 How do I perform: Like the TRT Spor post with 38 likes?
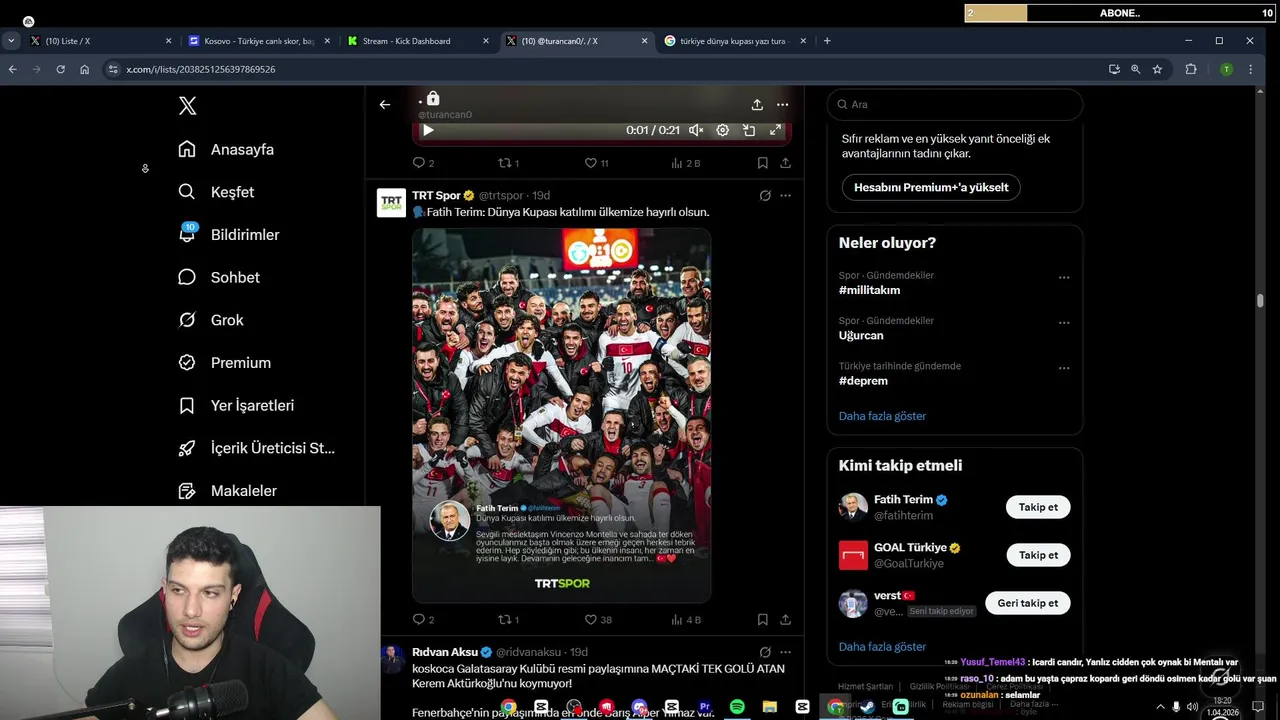click(x=598, y=620)
